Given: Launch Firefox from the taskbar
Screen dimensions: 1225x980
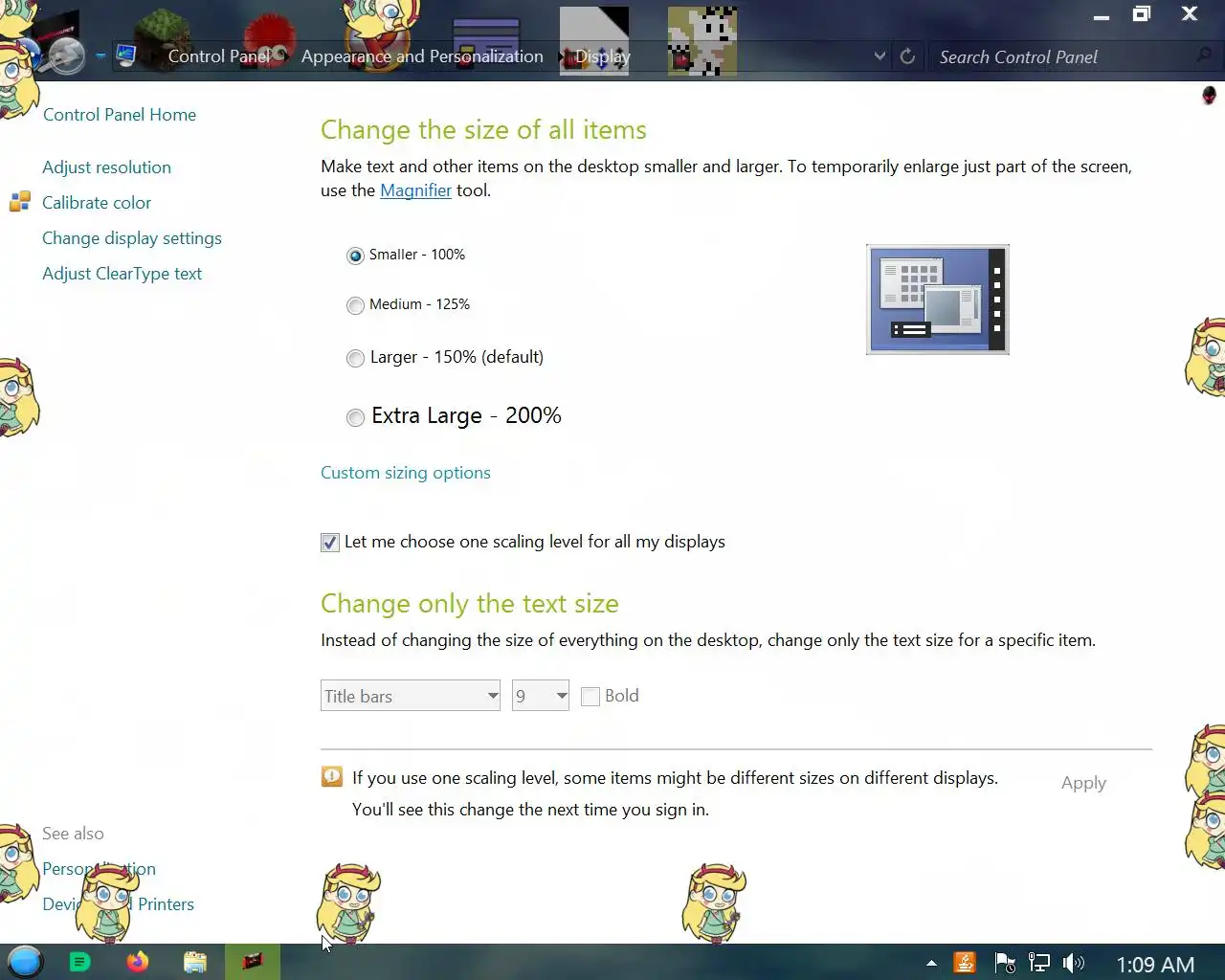Looking at the screenshot, I should (138, 962).
